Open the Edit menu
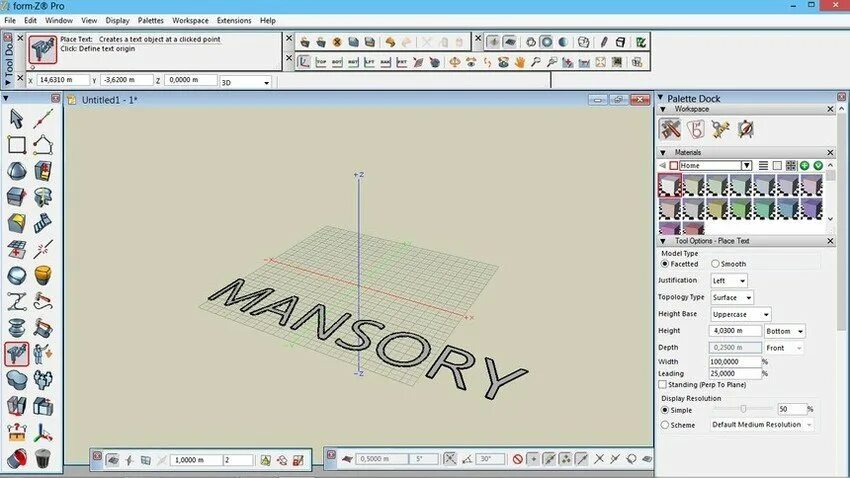 tap(30, 21)
